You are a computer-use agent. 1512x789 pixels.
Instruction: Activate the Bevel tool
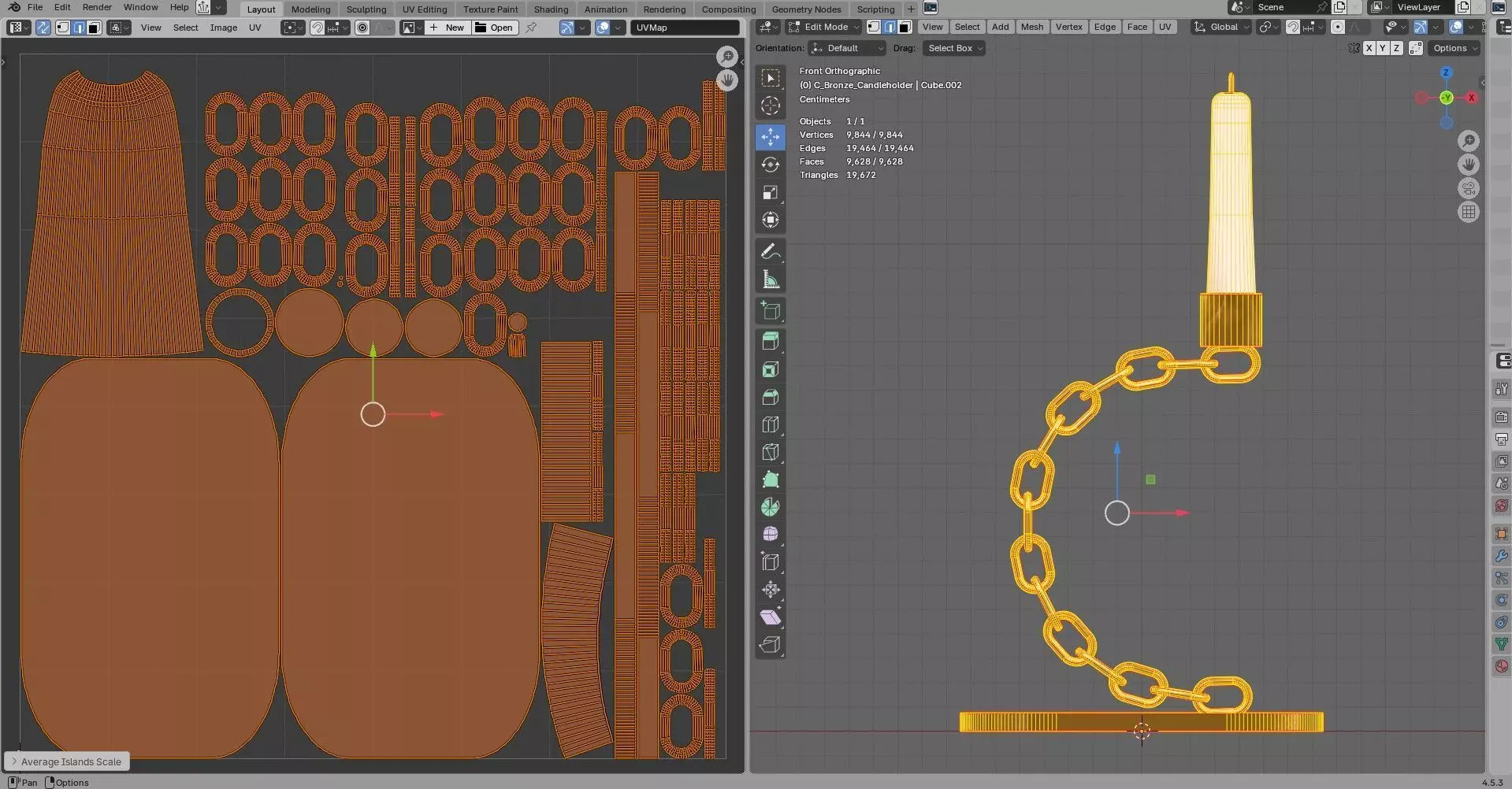click(771, 397)
